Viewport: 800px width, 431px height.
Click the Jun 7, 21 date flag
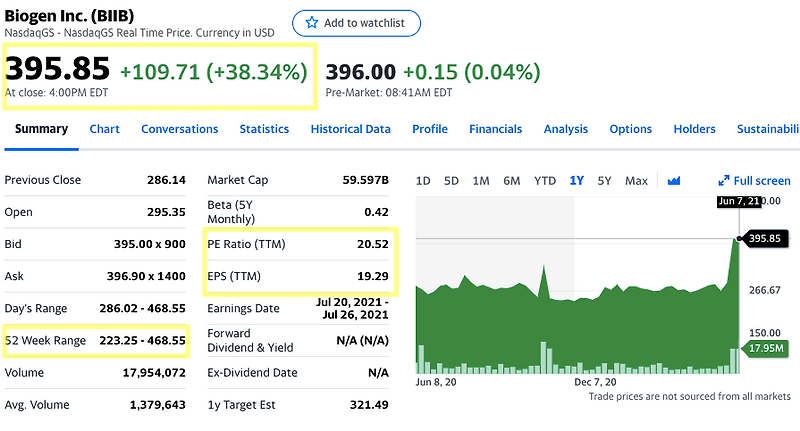pos(739,201)
